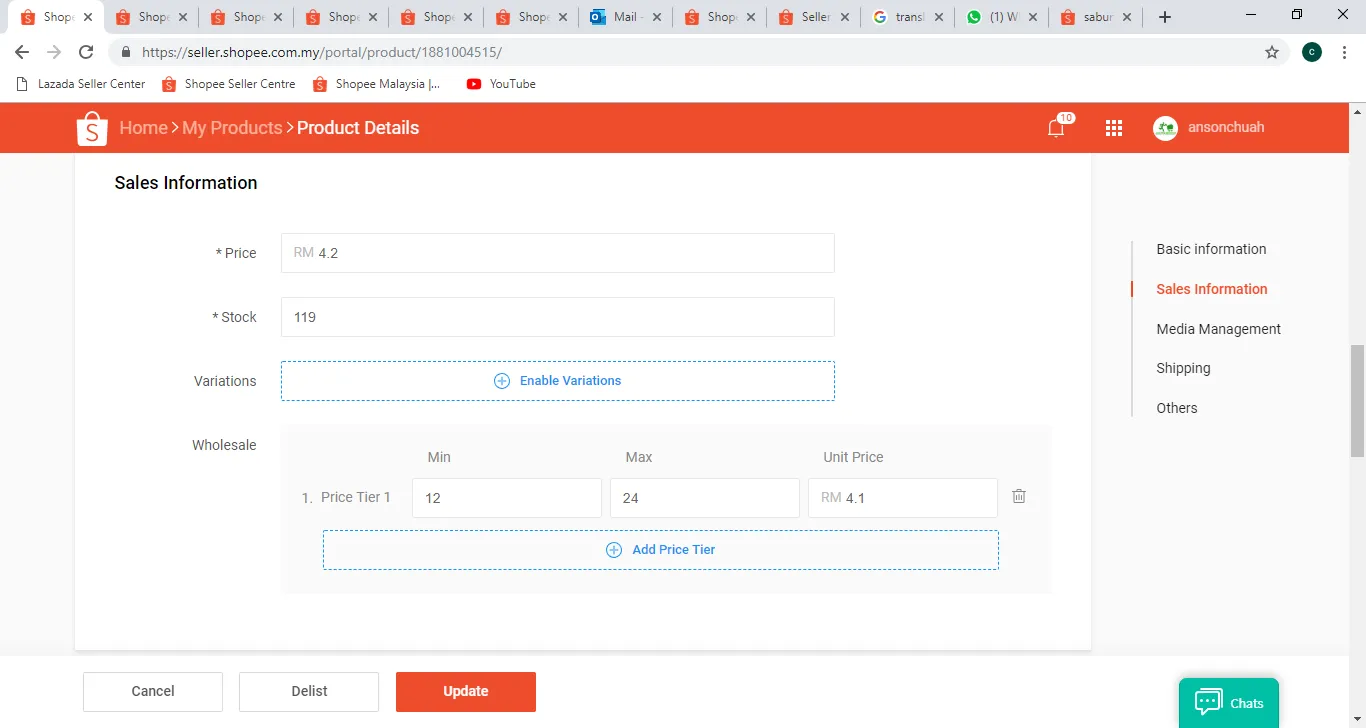Click the notification bell icon
This screenshot has width=1366, height=728.
1056,128
